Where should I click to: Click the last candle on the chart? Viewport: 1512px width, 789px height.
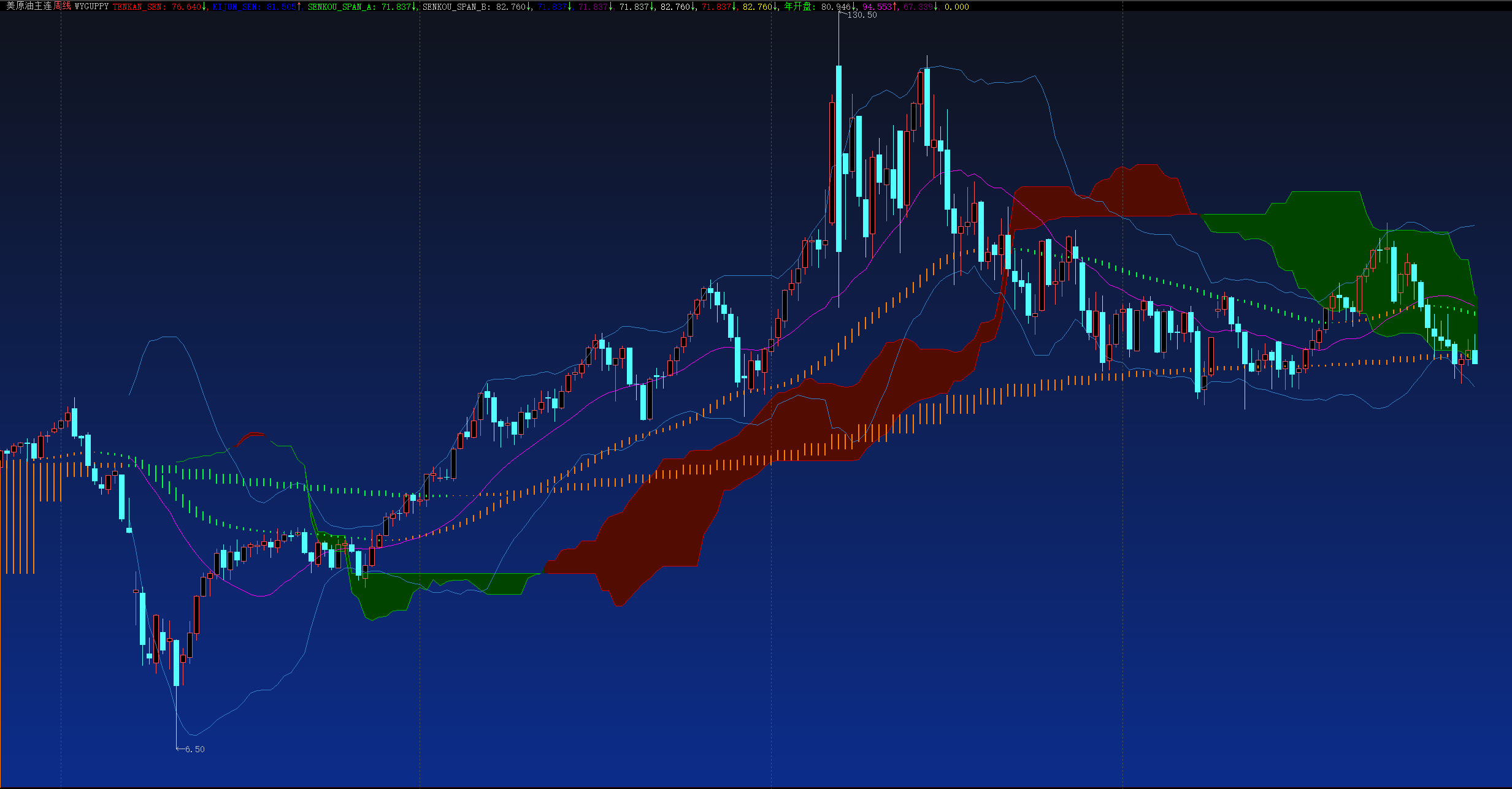(x=1475, y=357)
